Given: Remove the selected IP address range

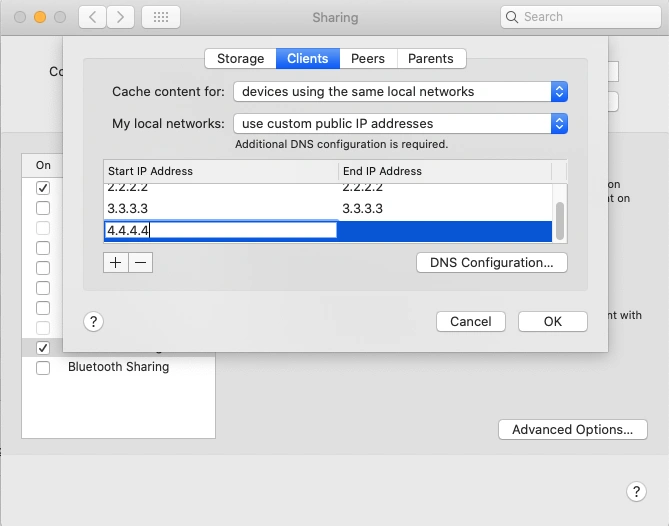Looking at the screenshot, I should pyautogui.click(x=141, y=262).
